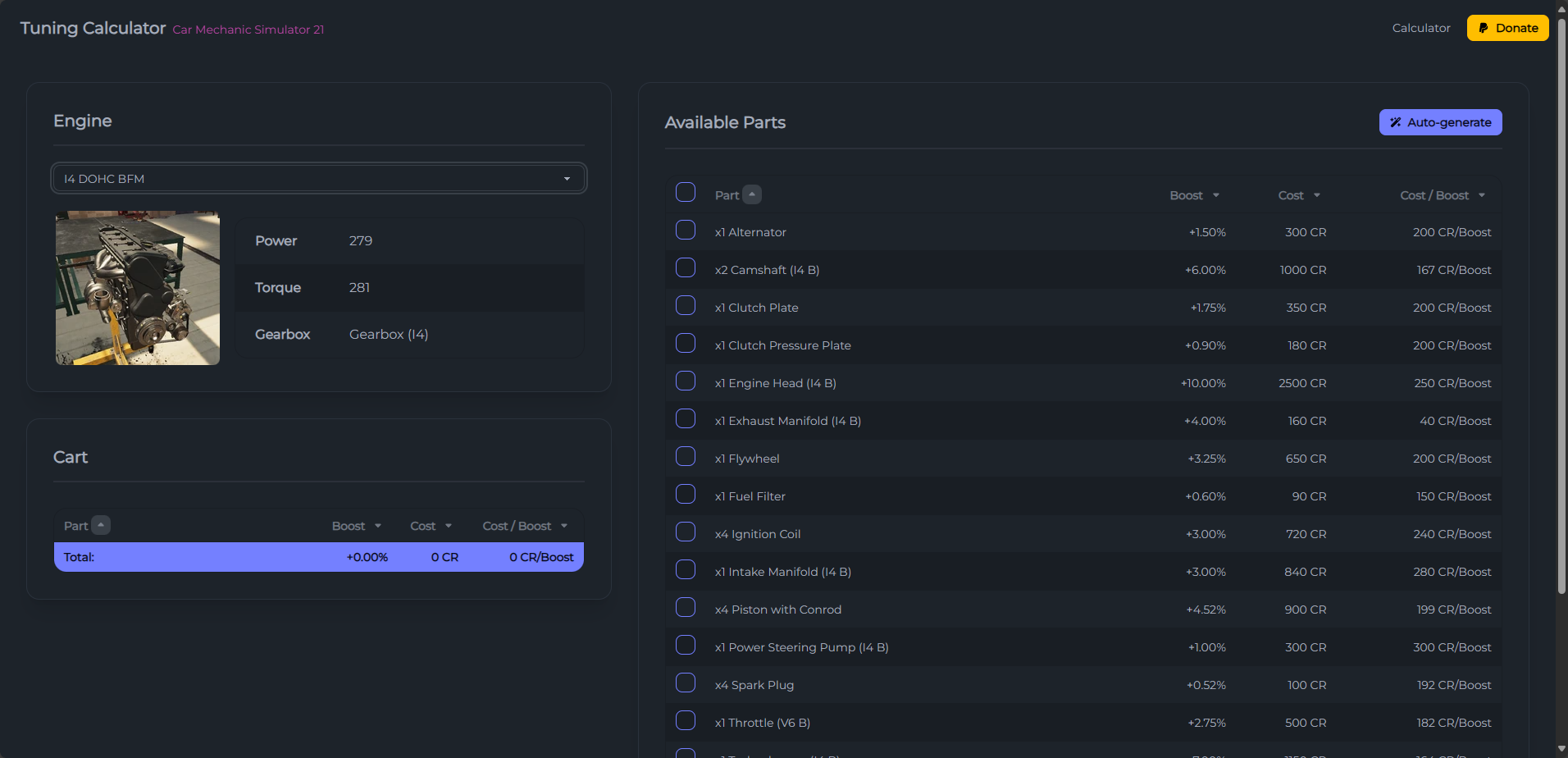Click the magic wand Auto-generate icon
Screen dimensions: 1568x758
tap(1395, 122)
